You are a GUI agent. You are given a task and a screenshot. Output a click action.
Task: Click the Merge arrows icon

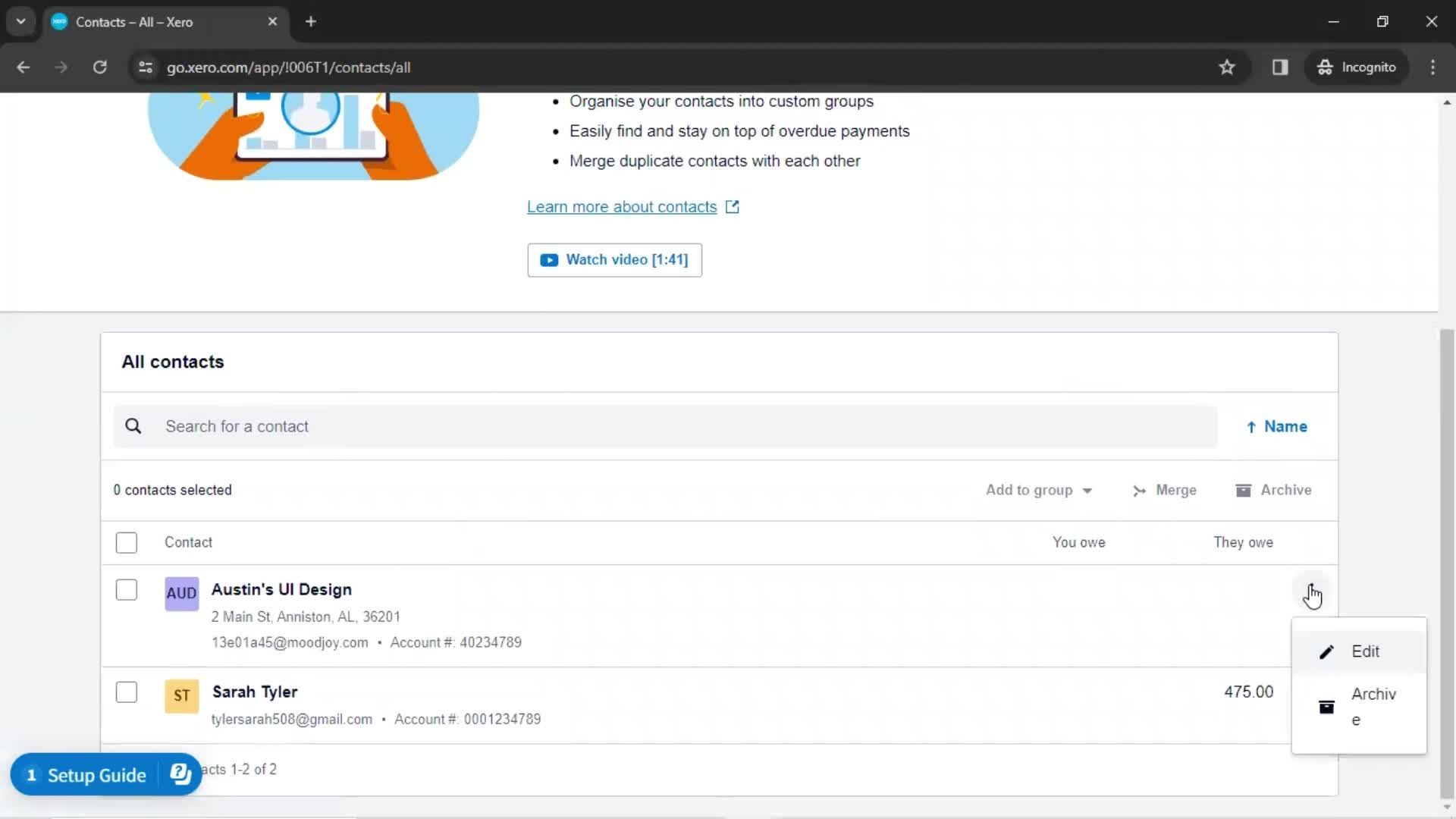pyautogui.click(x=1139, y=491)
